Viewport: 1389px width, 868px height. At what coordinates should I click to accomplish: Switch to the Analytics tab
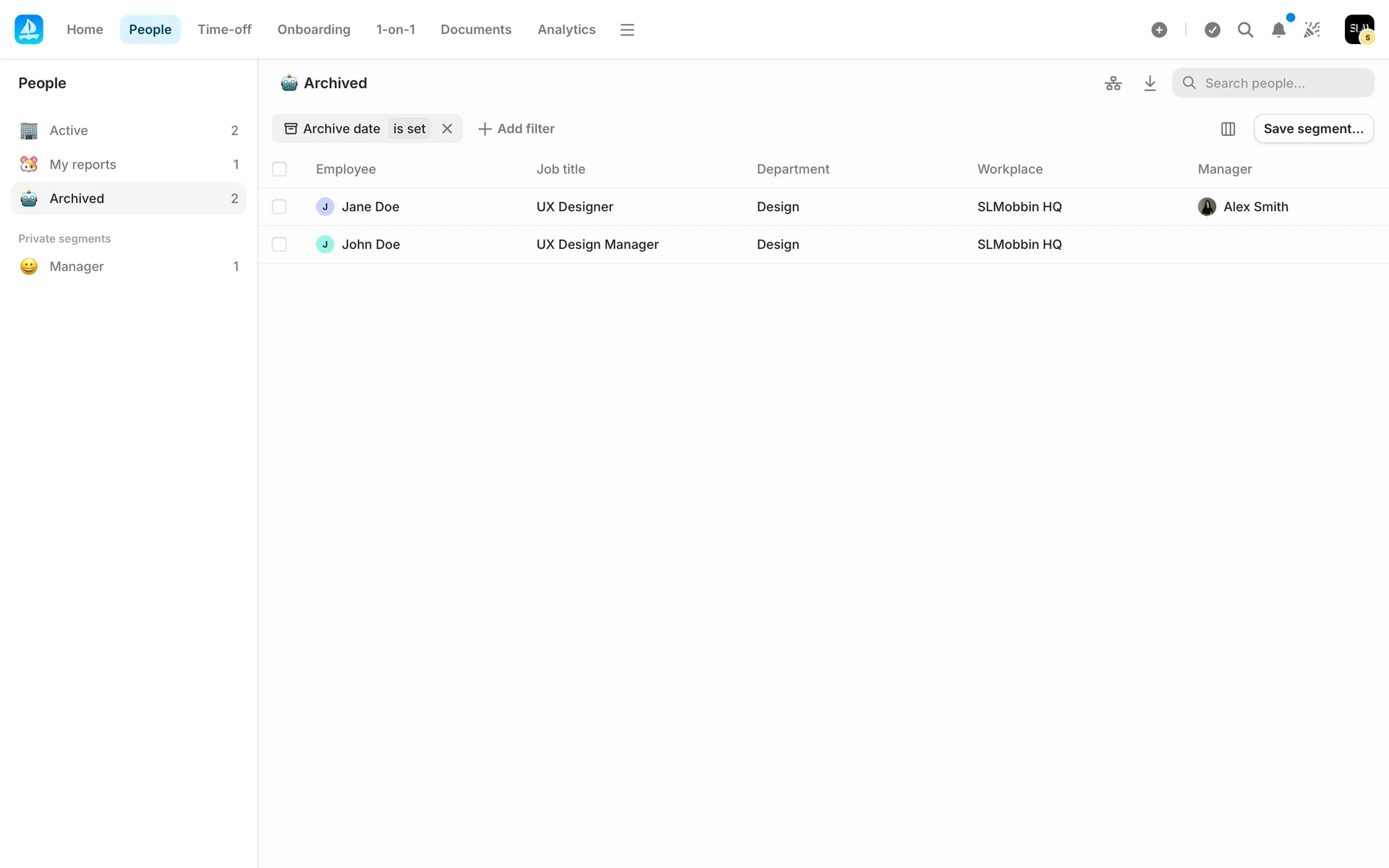tap(566, 30)
